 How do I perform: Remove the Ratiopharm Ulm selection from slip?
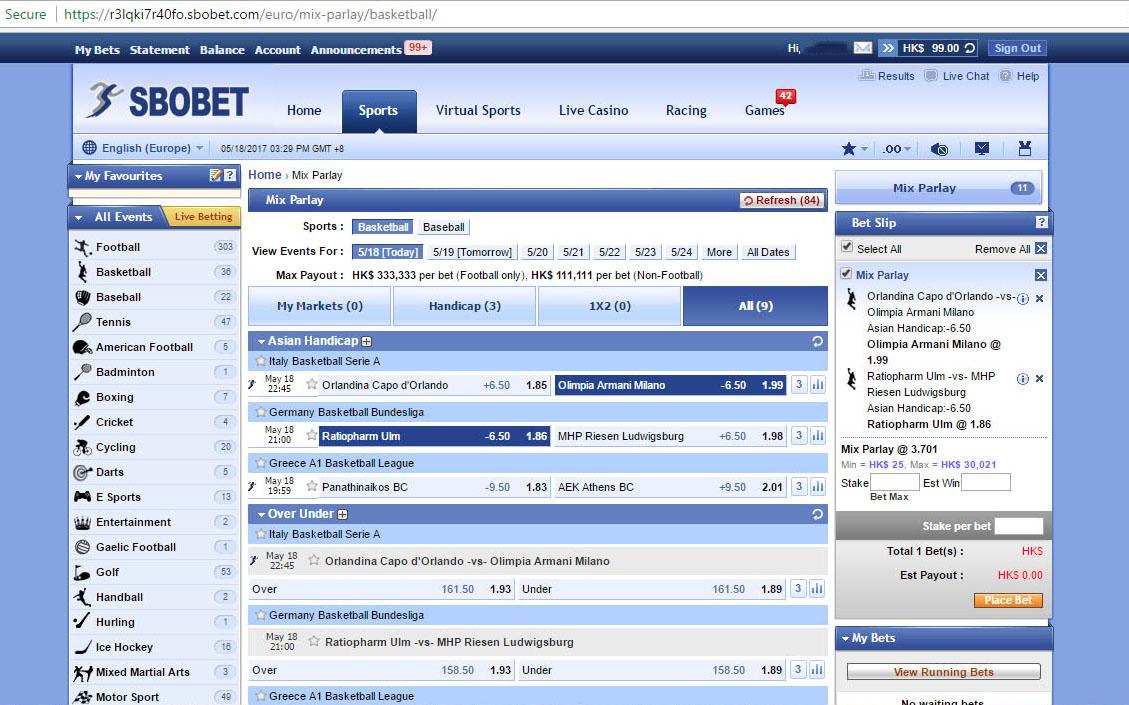point(1039,378)
